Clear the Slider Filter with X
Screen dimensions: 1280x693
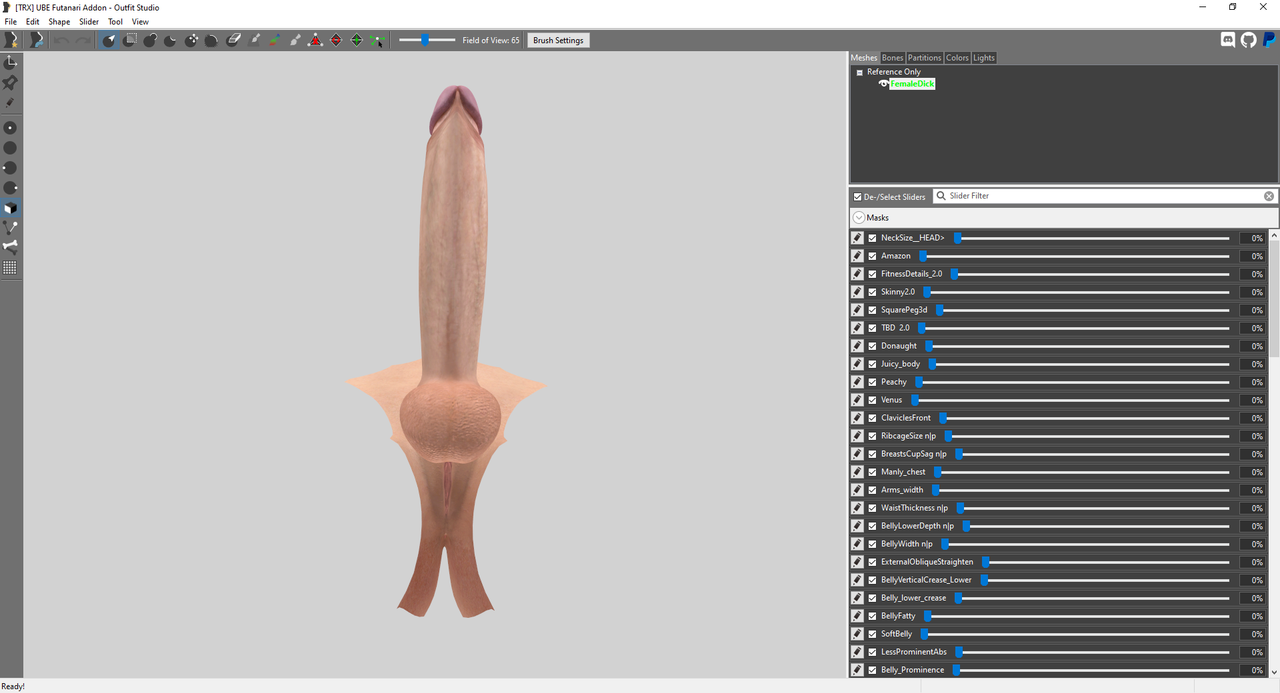(x=1269, y=196)
